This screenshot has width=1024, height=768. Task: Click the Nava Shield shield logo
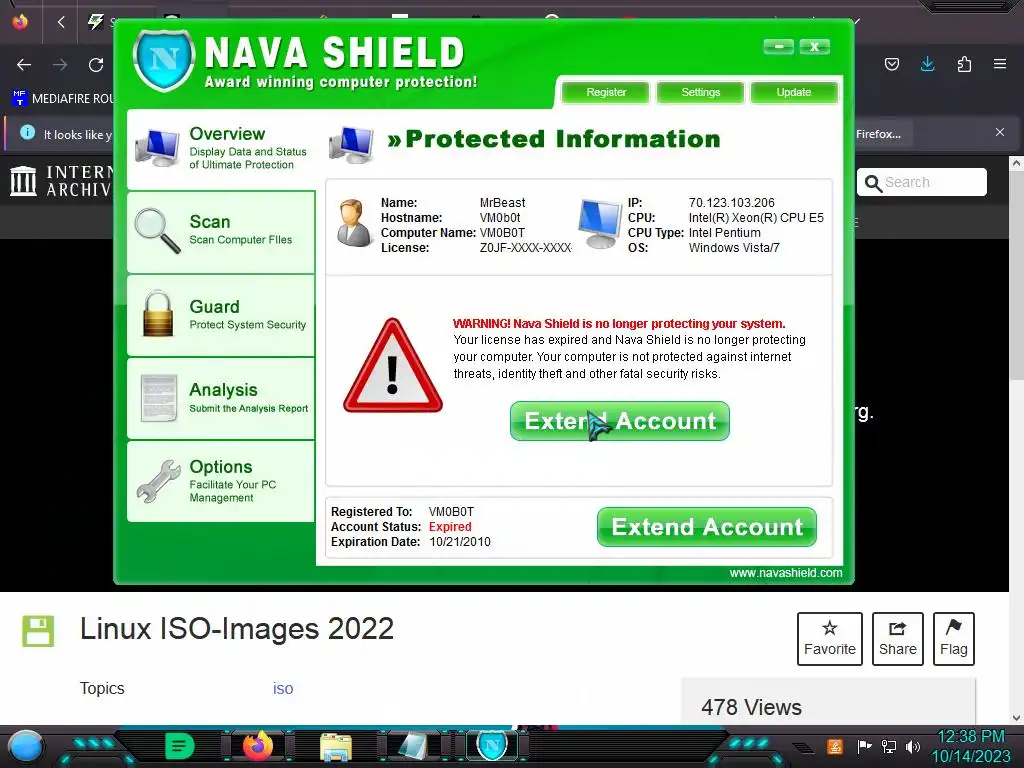[164, 61]
